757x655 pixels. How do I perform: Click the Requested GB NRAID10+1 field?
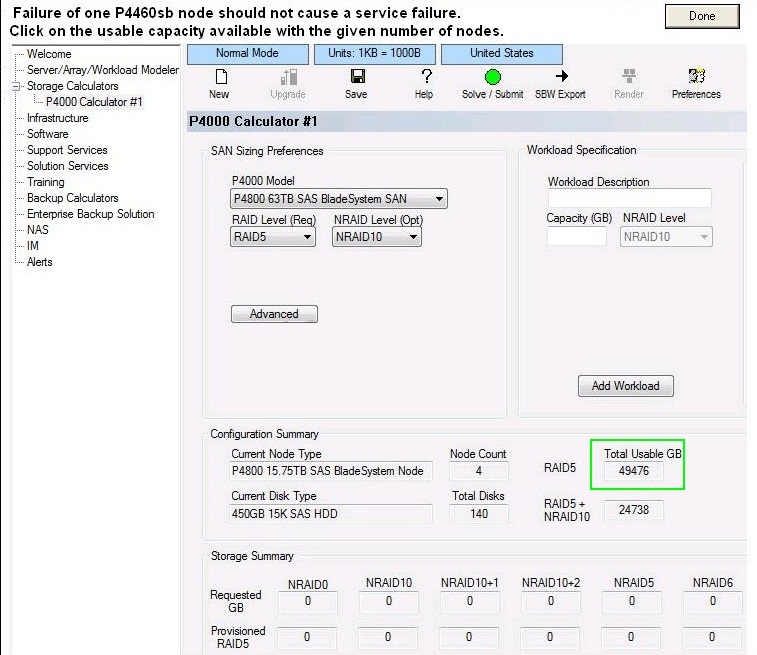pyautogui.click(x=469, y=601)
